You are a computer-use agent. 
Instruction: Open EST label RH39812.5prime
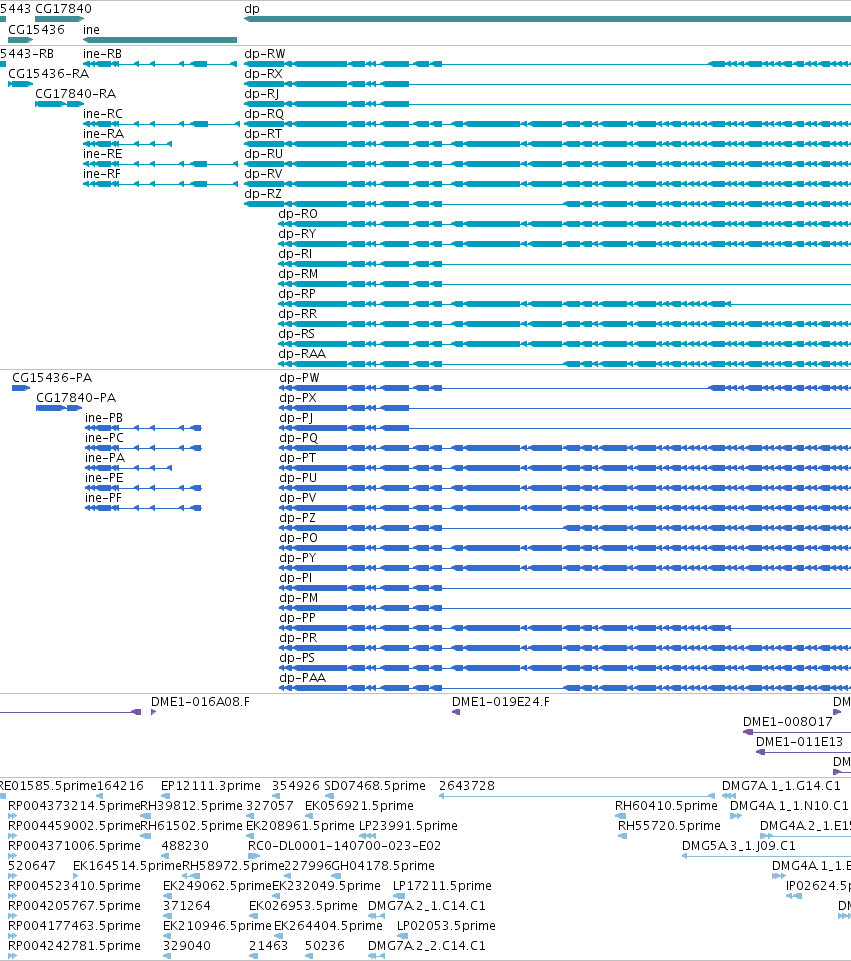pos(192,805)
